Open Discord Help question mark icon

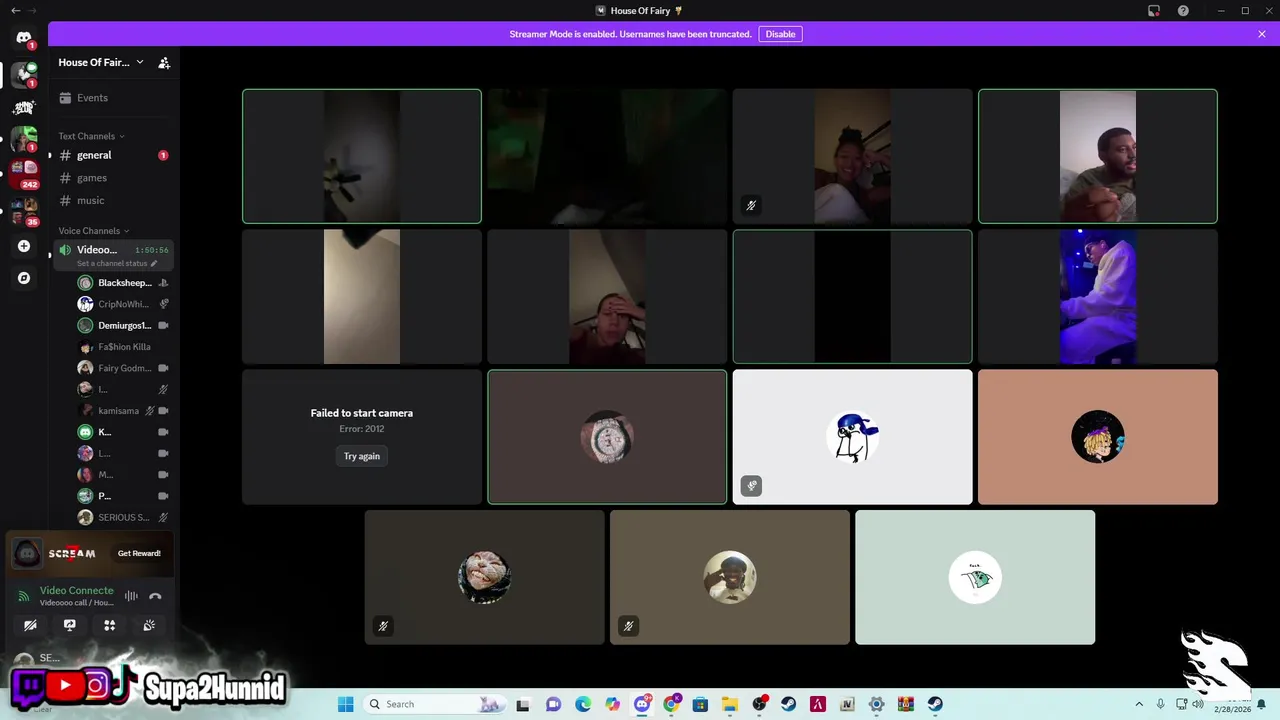(x=1183, y=11)
